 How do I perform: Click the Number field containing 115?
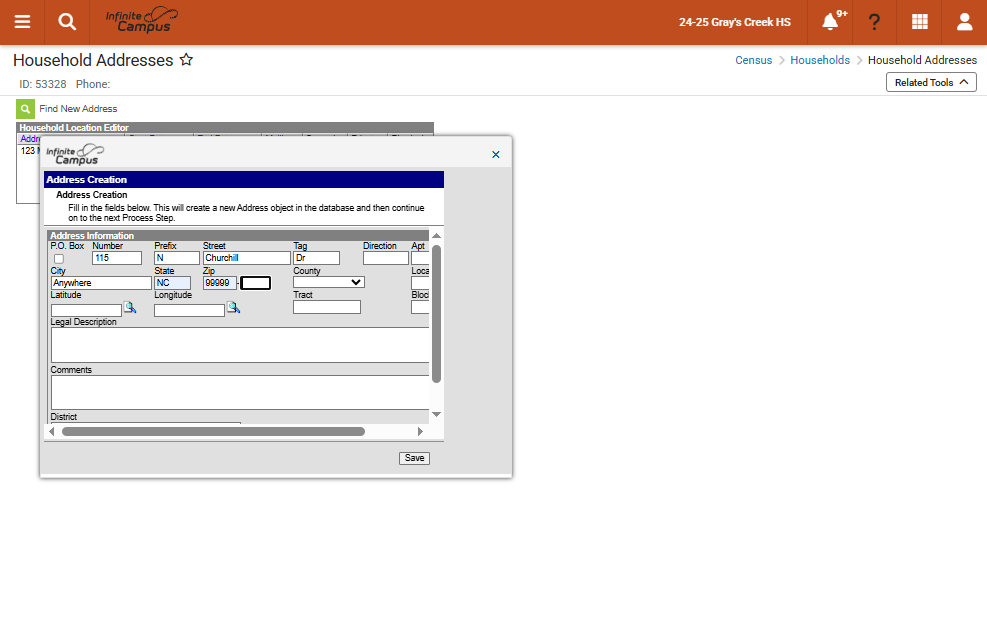click(x=117, y=258)
